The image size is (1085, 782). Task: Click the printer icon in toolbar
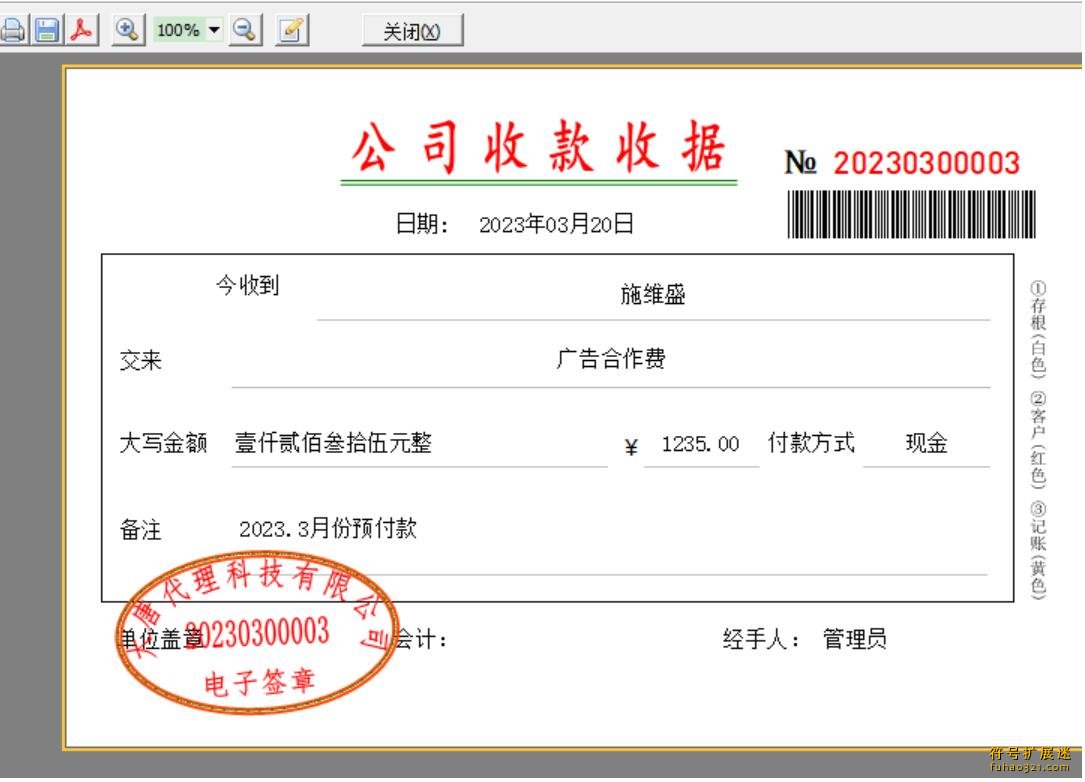pos(12,30)
